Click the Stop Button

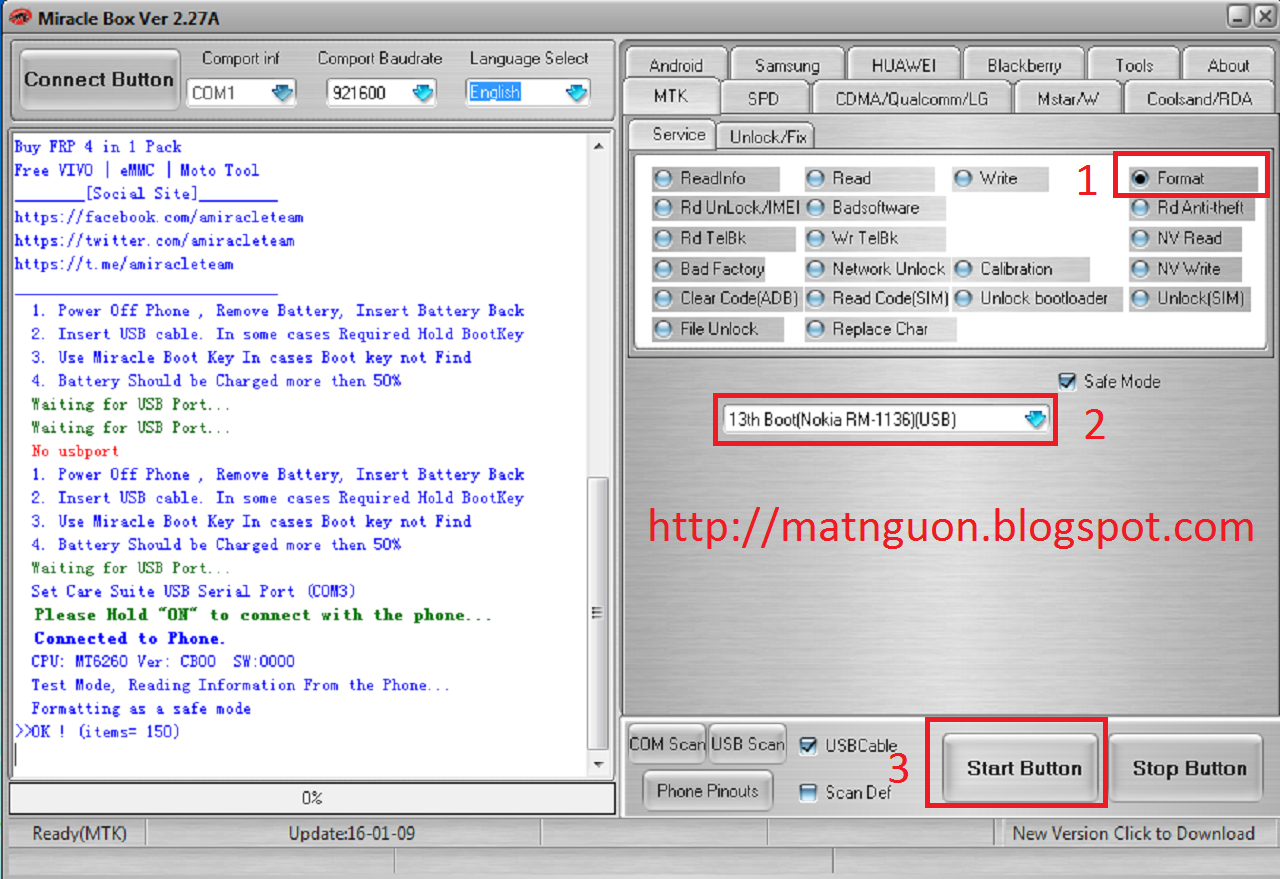coord(1189,768)
